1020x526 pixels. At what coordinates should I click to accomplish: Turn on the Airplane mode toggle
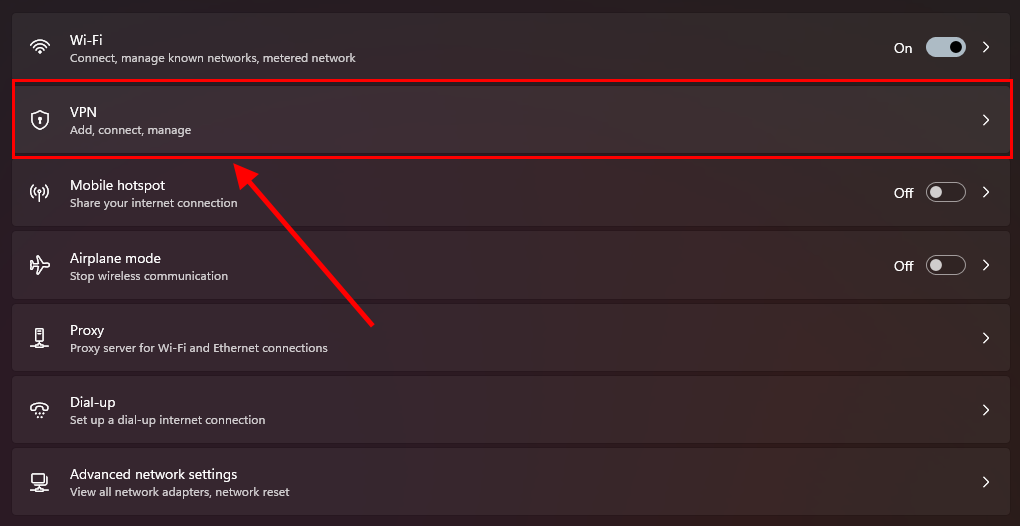coord(945,265)
